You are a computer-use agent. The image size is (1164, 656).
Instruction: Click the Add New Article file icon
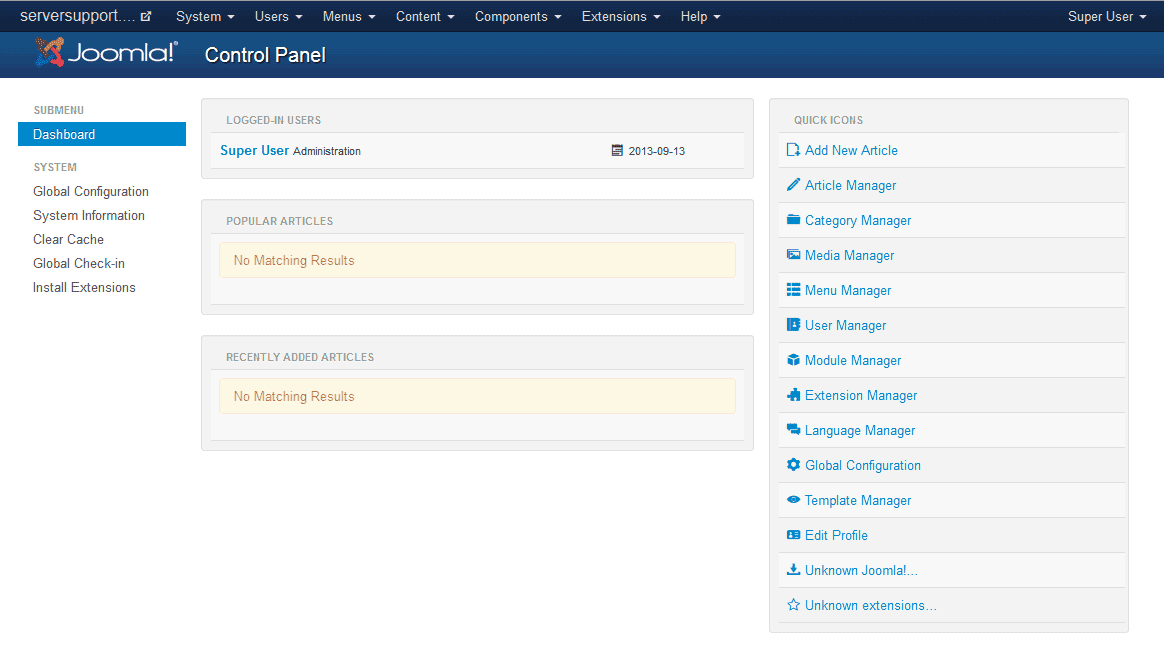pyautogui.click(x=793, y=150)
